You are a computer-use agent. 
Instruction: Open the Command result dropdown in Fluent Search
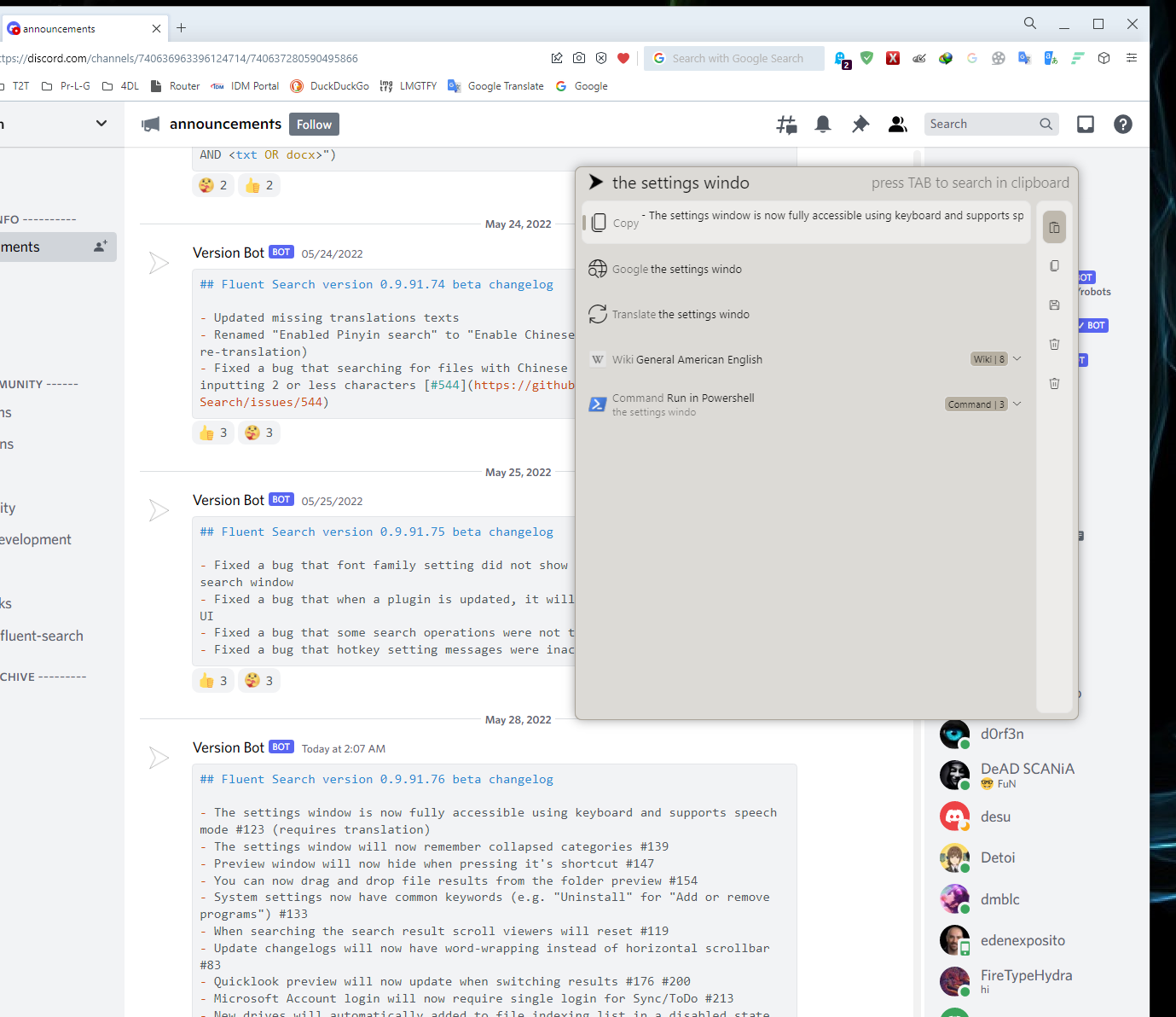coord(1017,404)
